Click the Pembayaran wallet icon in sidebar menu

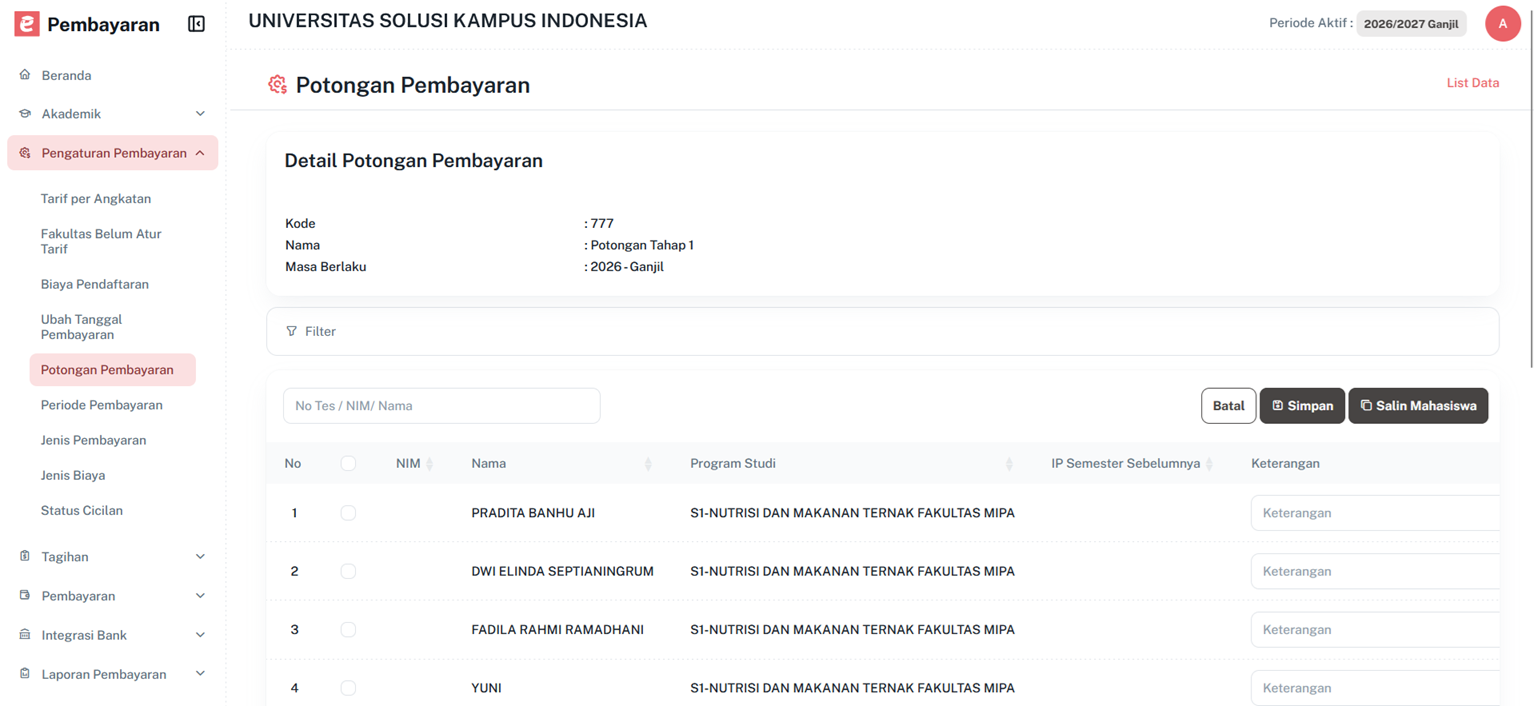pyautogui.click(x=25, y=596)
